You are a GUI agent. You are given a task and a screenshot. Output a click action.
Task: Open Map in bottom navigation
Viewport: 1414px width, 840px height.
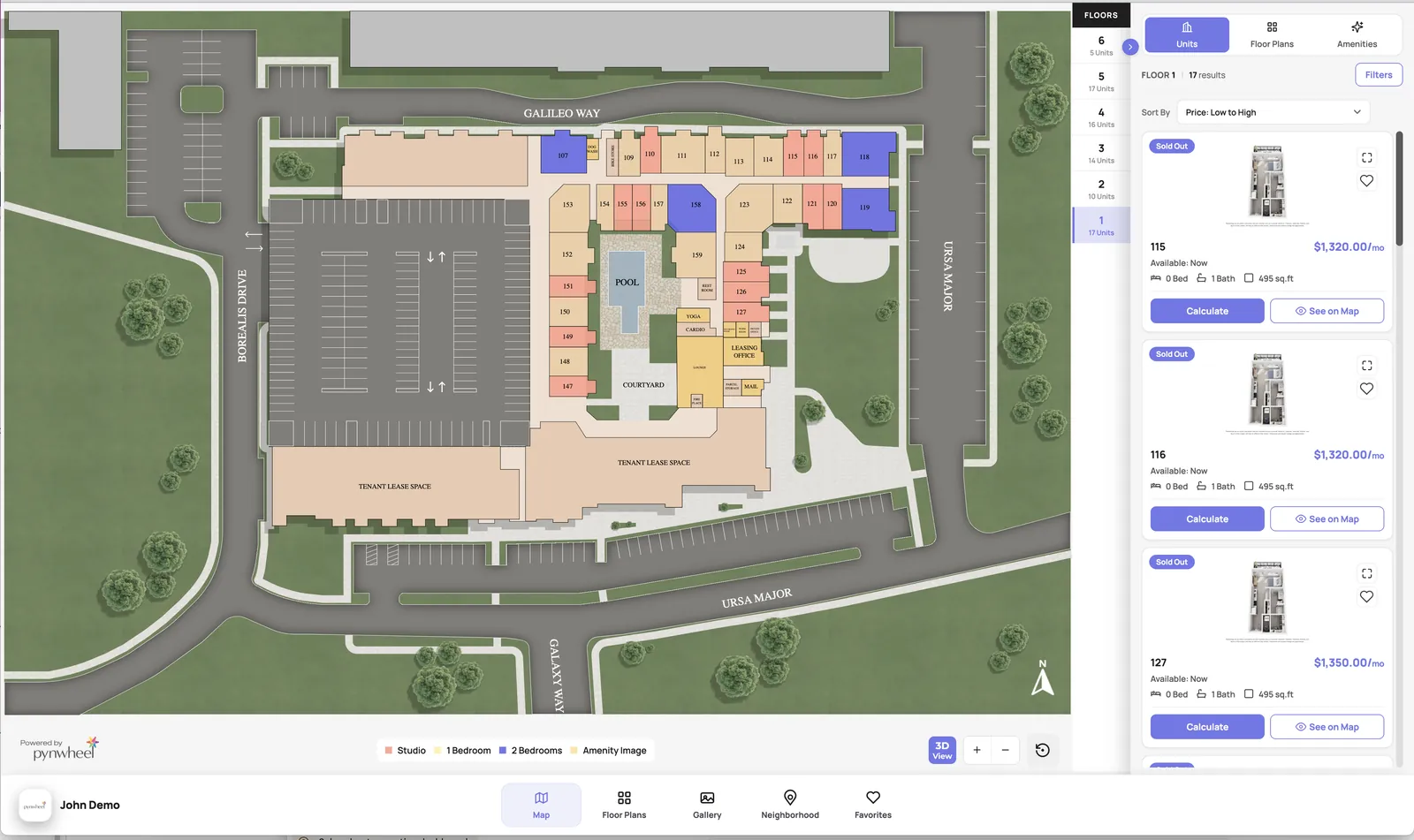pos(541,805)
